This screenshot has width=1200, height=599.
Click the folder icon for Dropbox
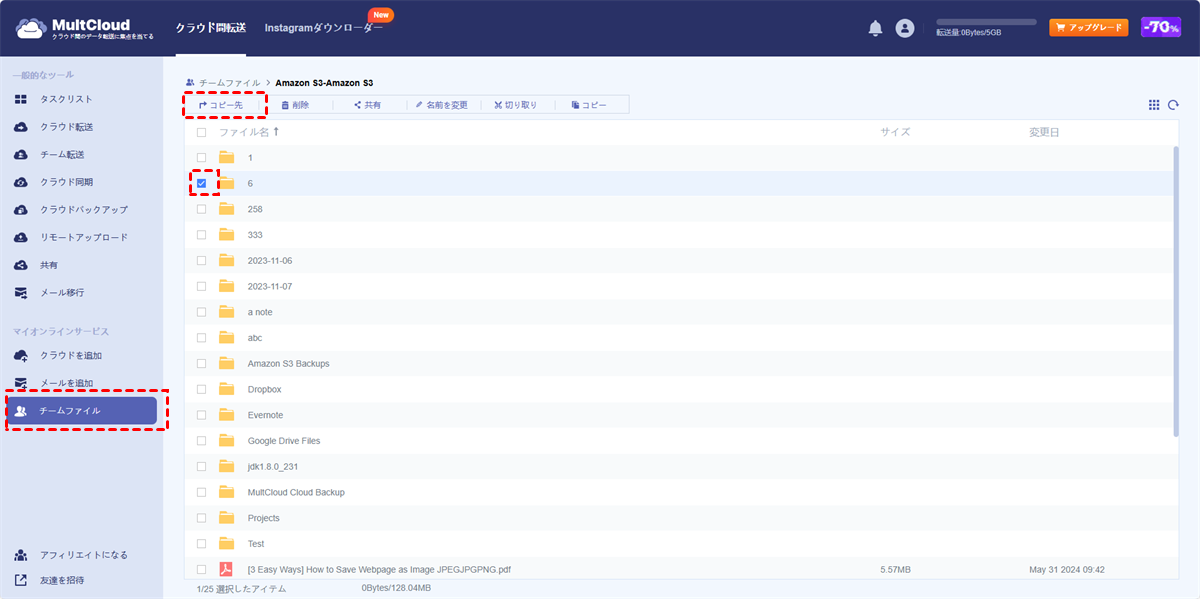tap(227, 389)
